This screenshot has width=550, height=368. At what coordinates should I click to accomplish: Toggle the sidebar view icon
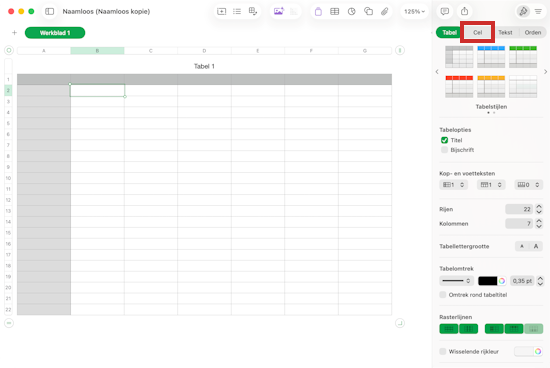pyautogui.click(x=50, y=12)
